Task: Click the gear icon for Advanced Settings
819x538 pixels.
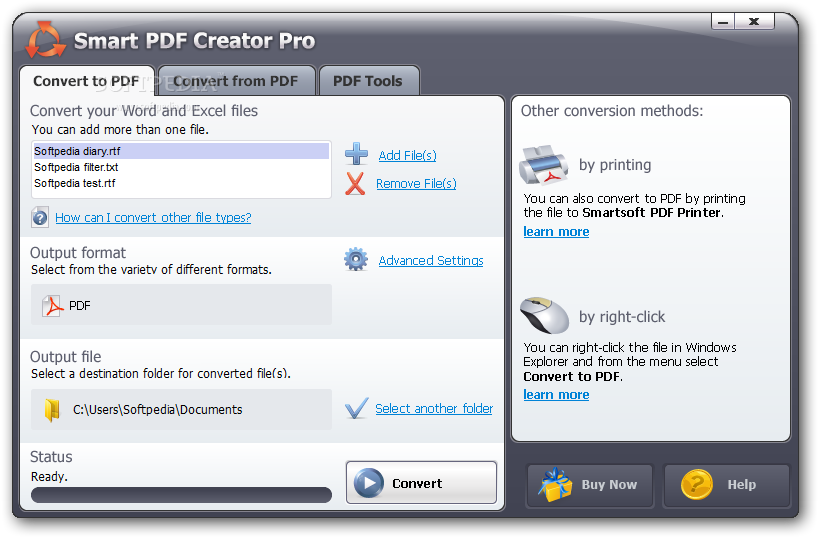Action: coord(356,259)
